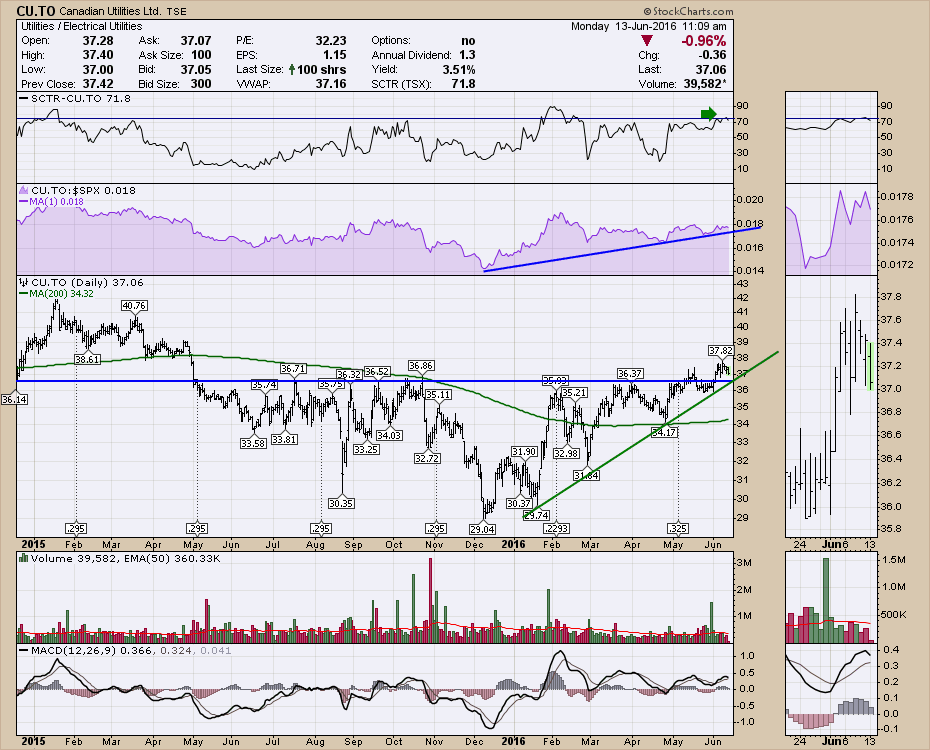Click the 31.84 price label
The width and height of the screenshot is (930, 750).
pyautogui.click(x=586, y=475)
